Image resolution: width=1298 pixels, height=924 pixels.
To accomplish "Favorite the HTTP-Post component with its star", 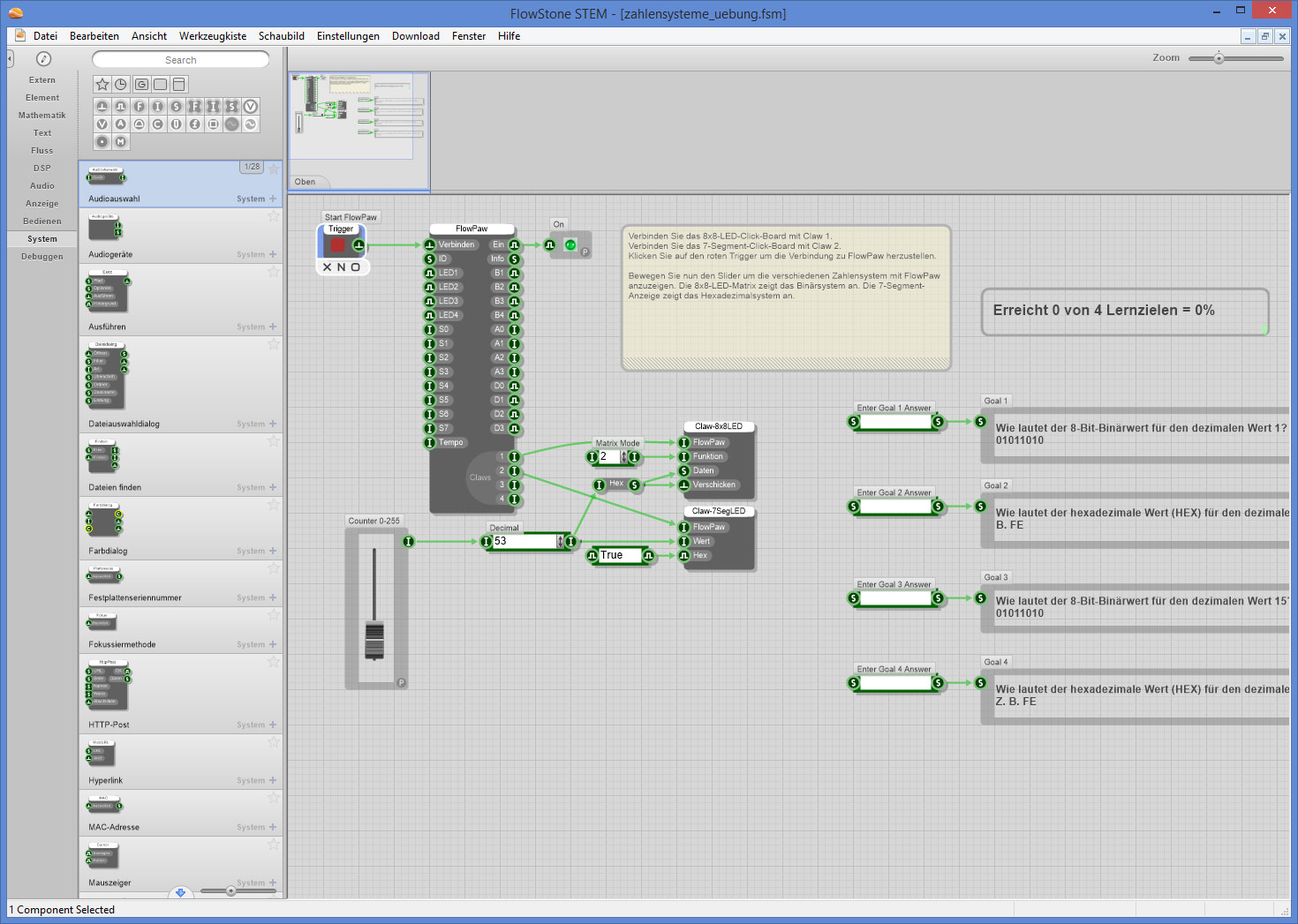I will [x=274, y=662].
